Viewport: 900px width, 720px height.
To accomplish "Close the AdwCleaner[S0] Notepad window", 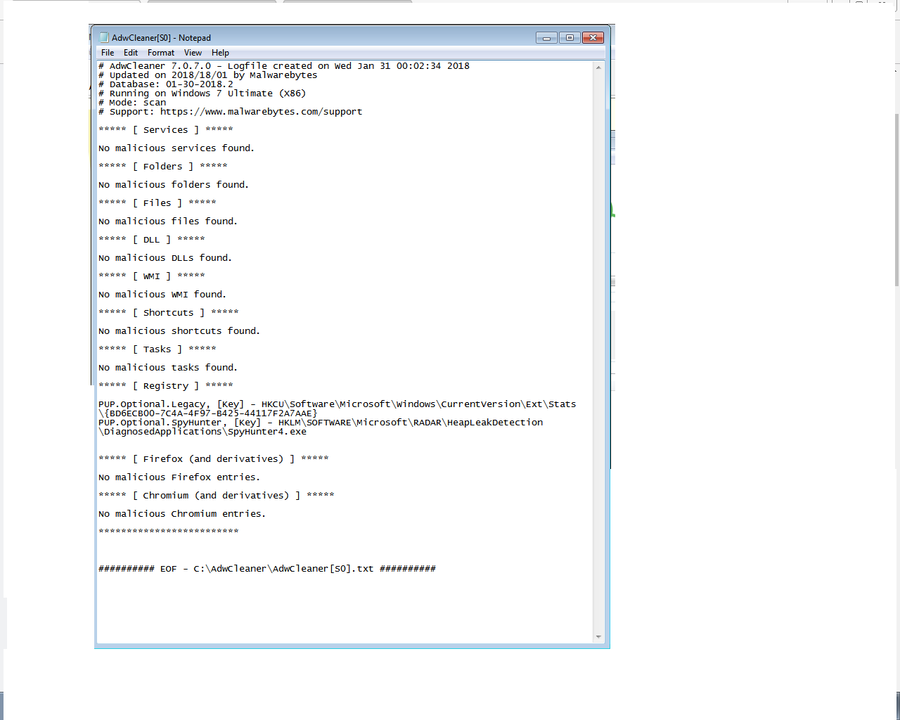I will point(592,38).
